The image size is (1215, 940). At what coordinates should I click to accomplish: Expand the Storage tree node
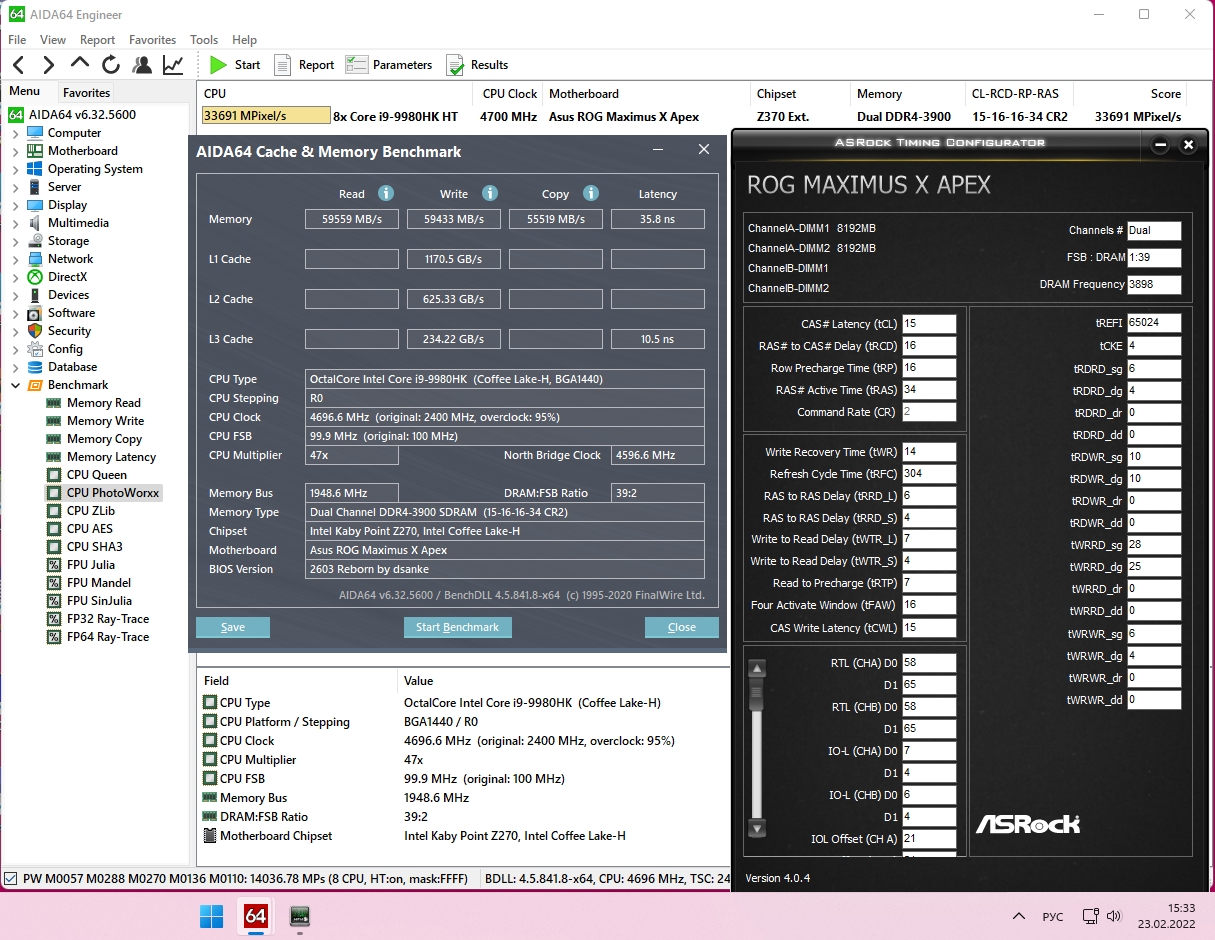coord(15,241)
